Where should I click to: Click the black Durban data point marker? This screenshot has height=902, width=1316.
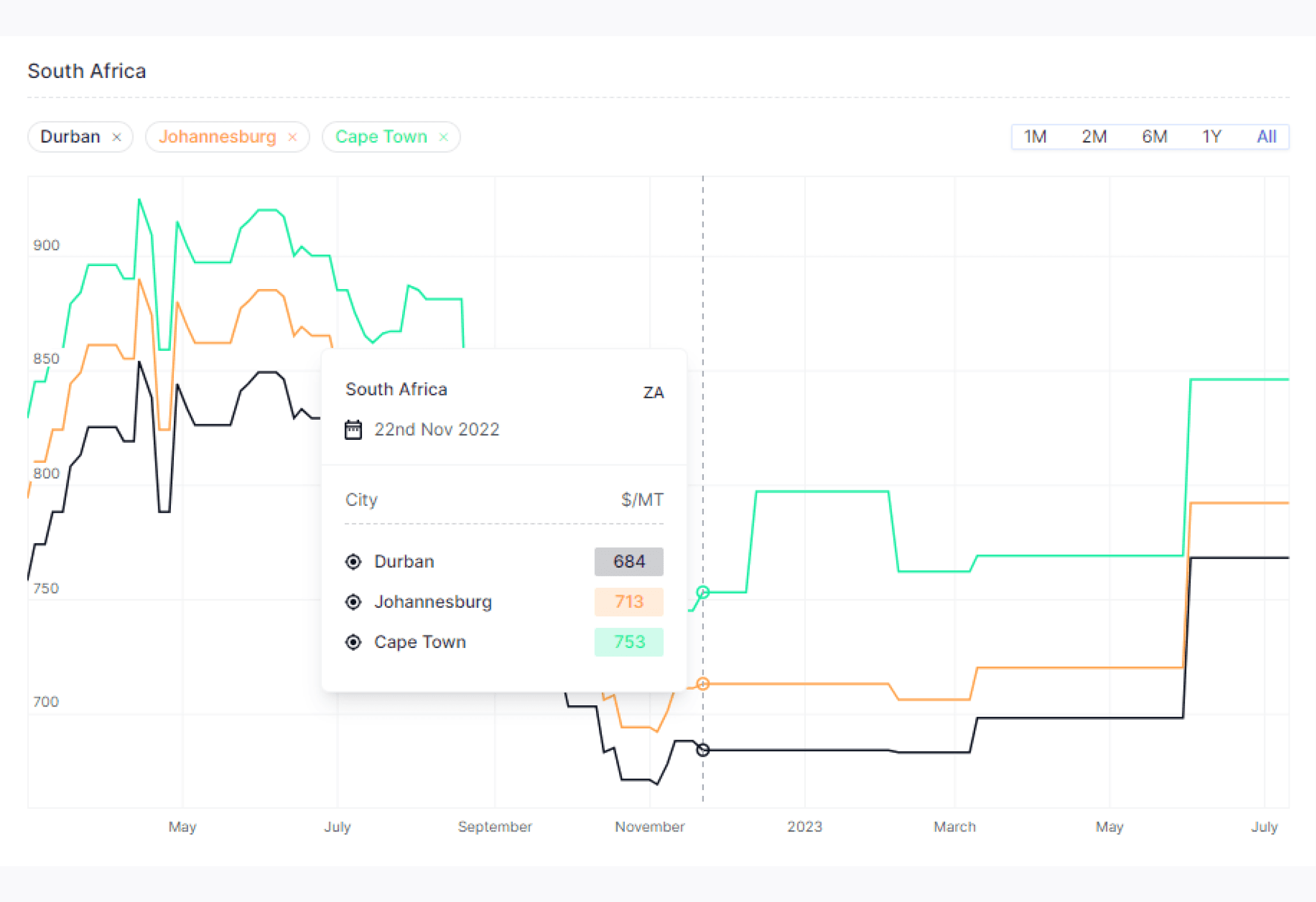[703, 749]
